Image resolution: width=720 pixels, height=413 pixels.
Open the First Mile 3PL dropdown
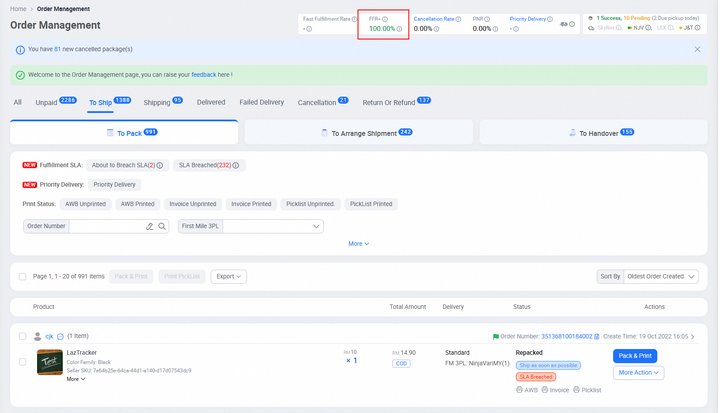[x=272, y=227]
